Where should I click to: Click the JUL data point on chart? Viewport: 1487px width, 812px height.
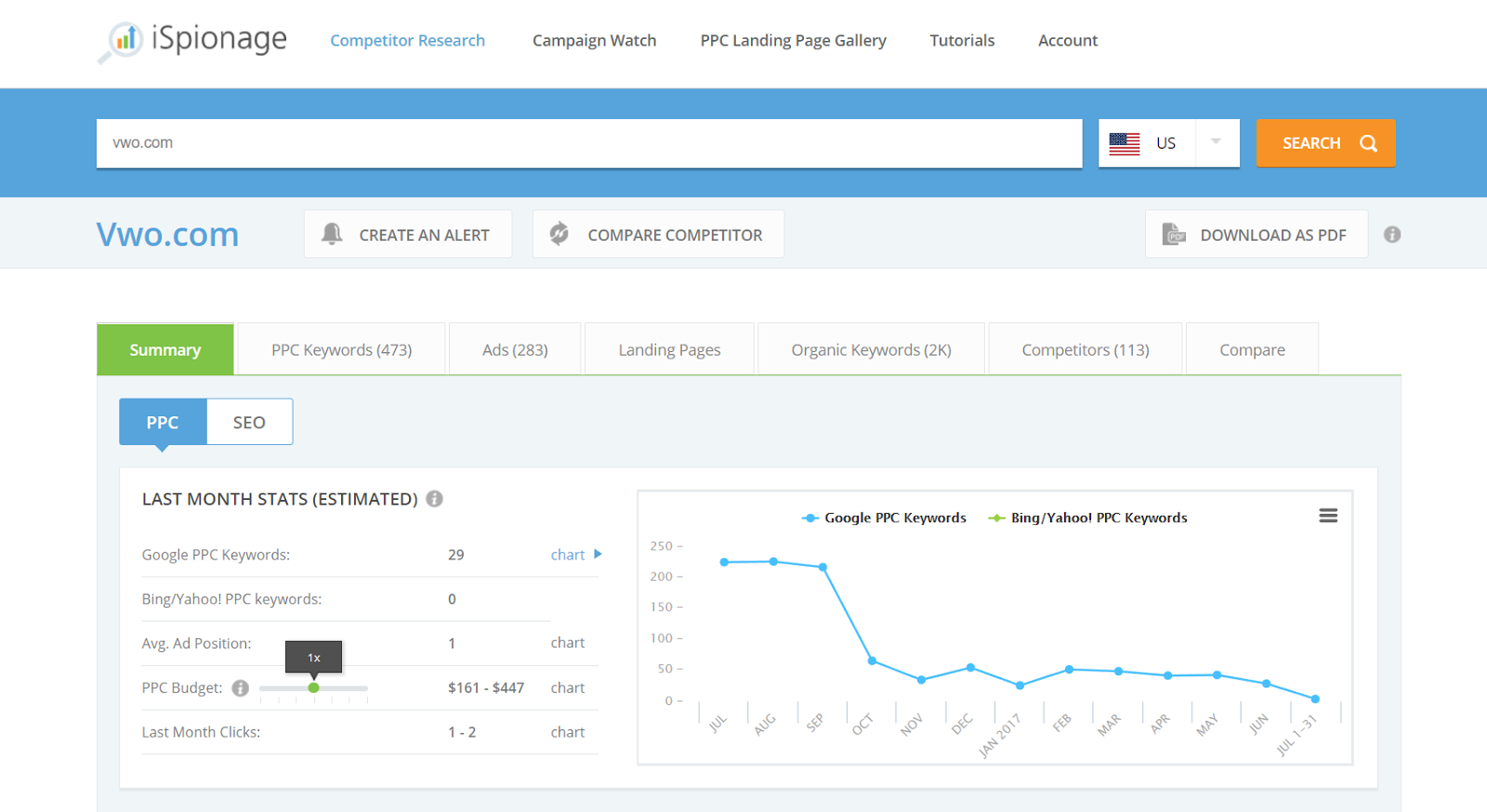(724, 562)
